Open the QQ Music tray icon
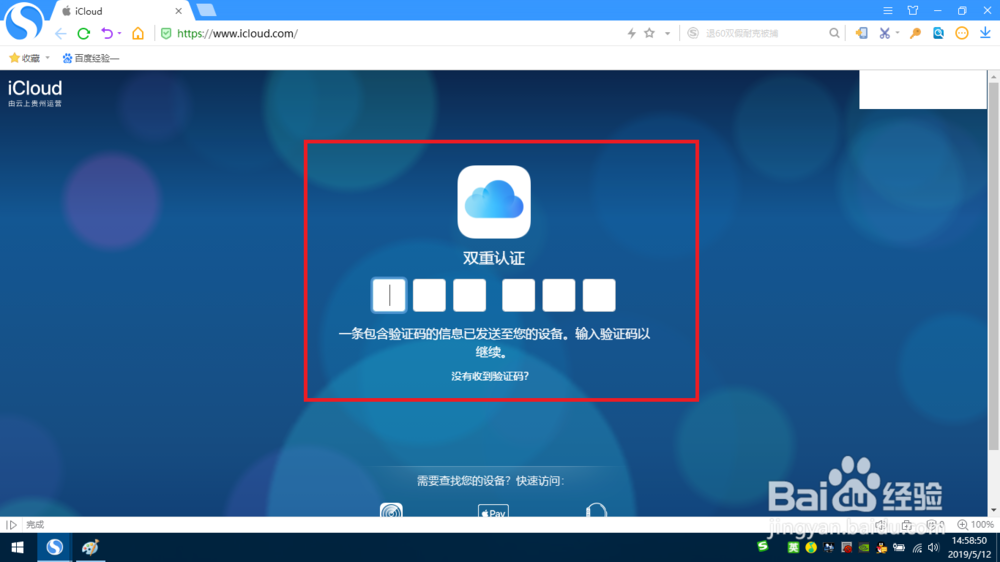1000x562 pixels. point(811,547)
